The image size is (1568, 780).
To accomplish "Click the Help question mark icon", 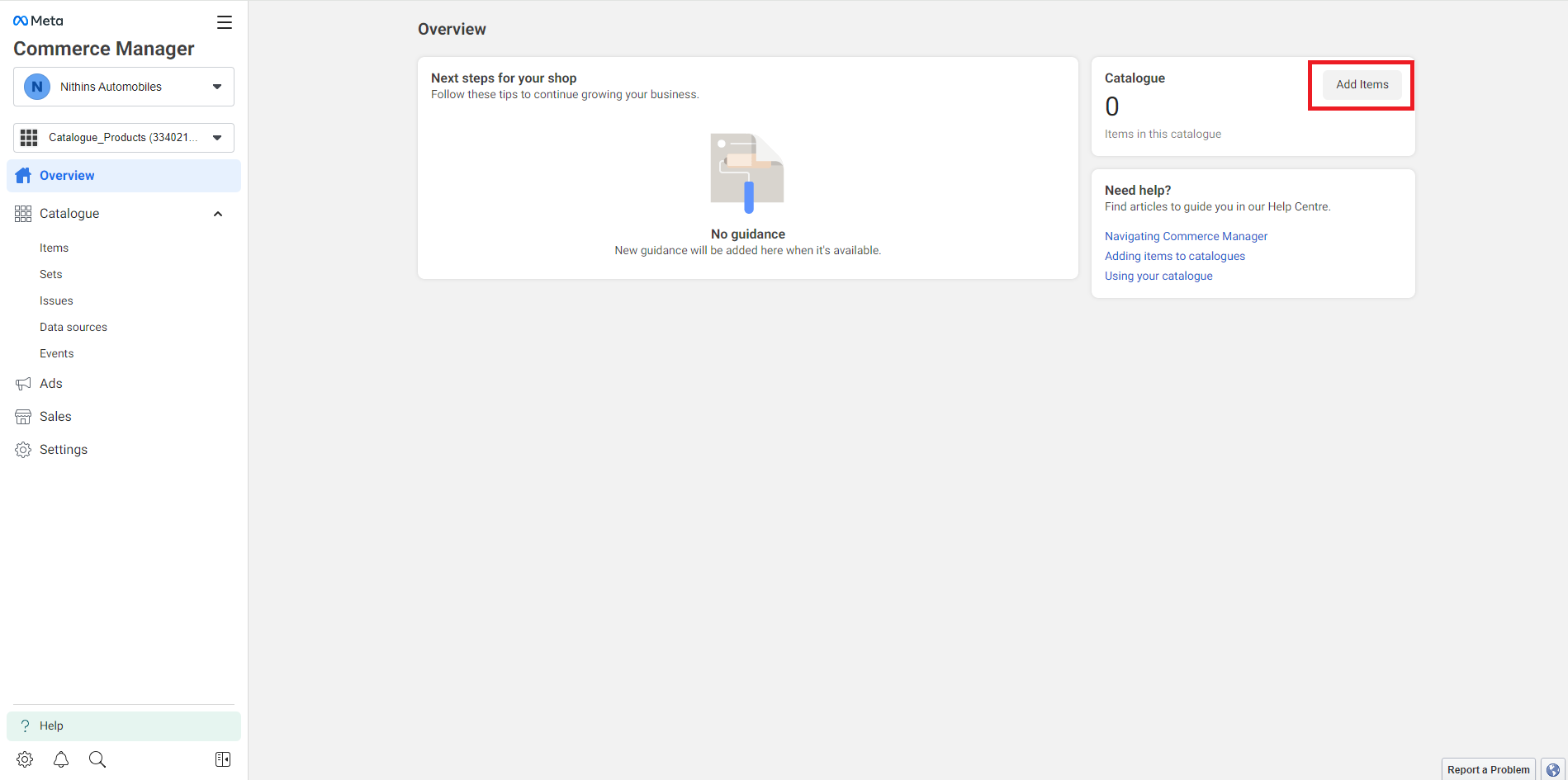I will (x=25, y=726).
